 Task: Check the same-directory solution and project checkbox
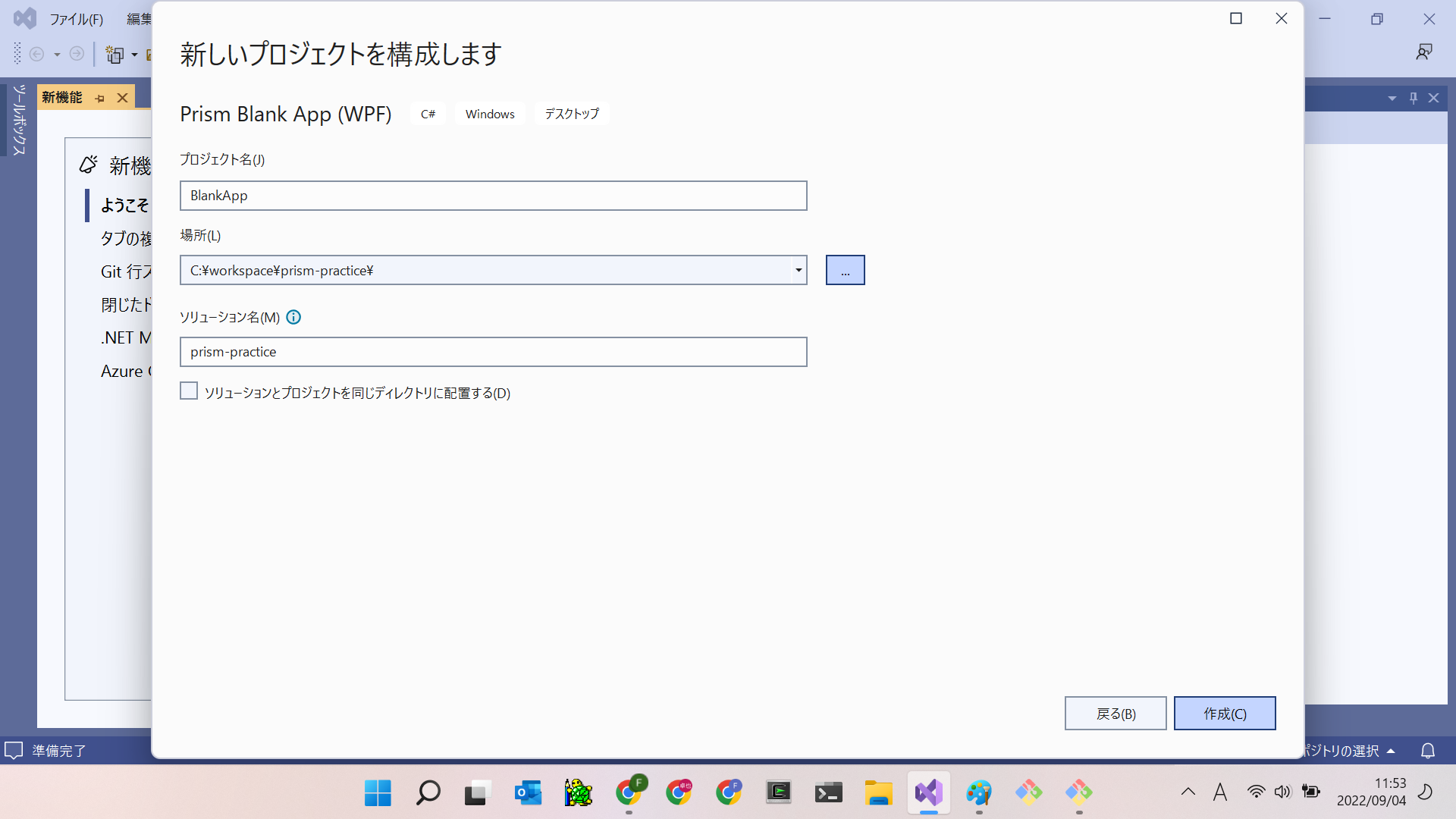189,391
